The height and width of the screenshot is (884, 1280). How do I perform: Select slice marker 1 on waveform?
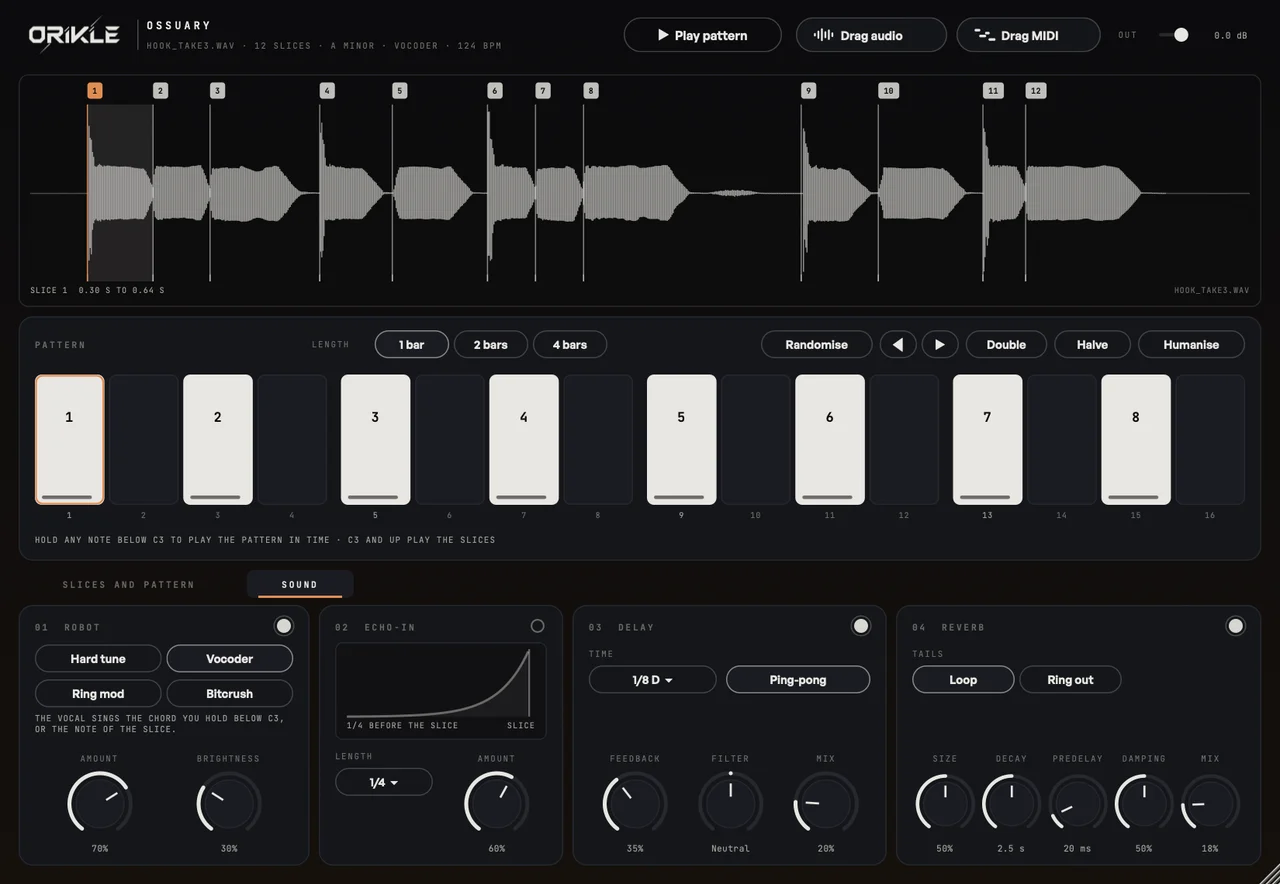point(95,91)
